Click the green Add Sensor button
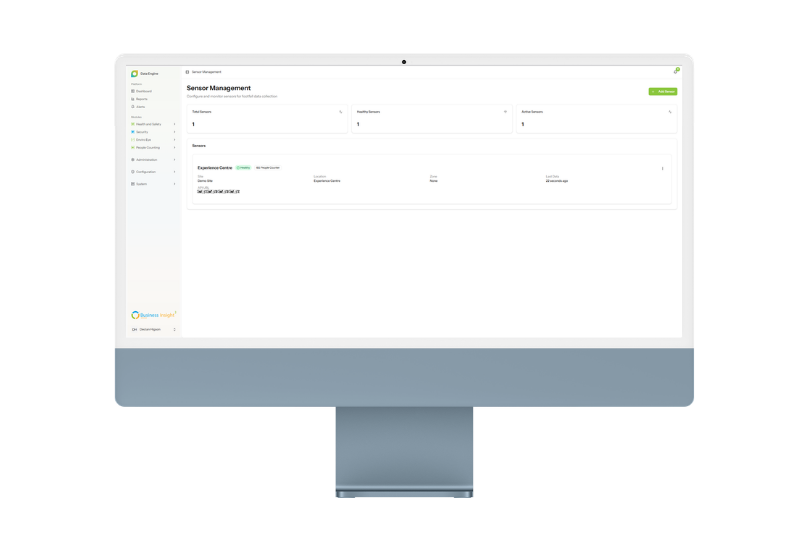Screen dimensions: 800x533 click(x=663, y=91)
